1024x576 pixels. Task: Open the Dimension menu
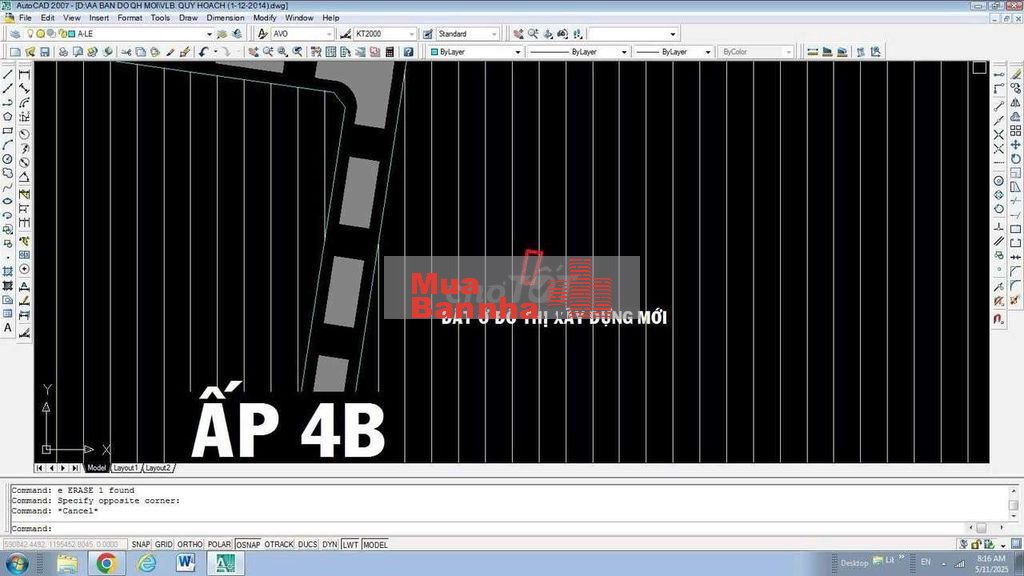[225, 18]
